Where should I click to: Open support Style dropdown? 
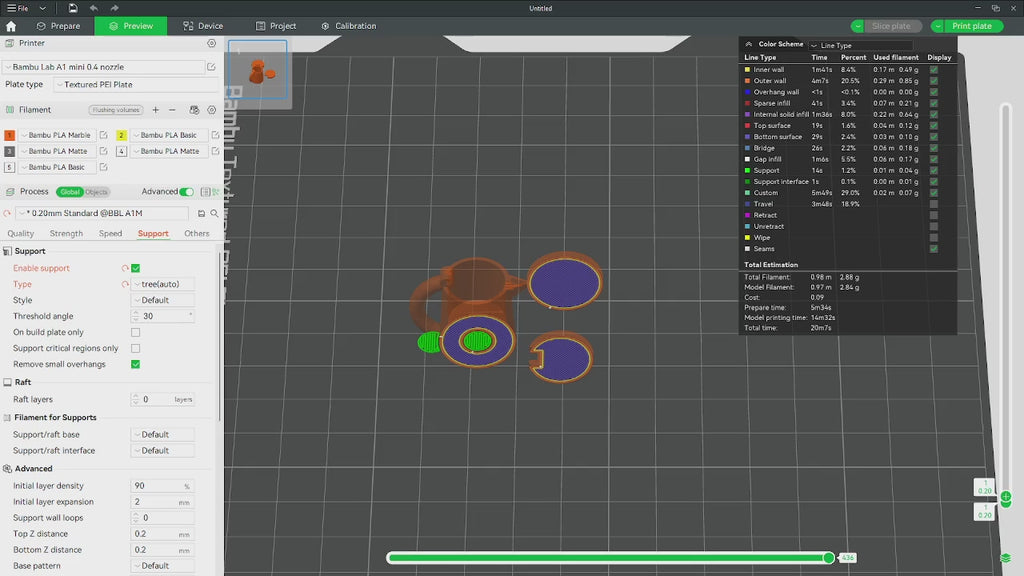[163, 300]
